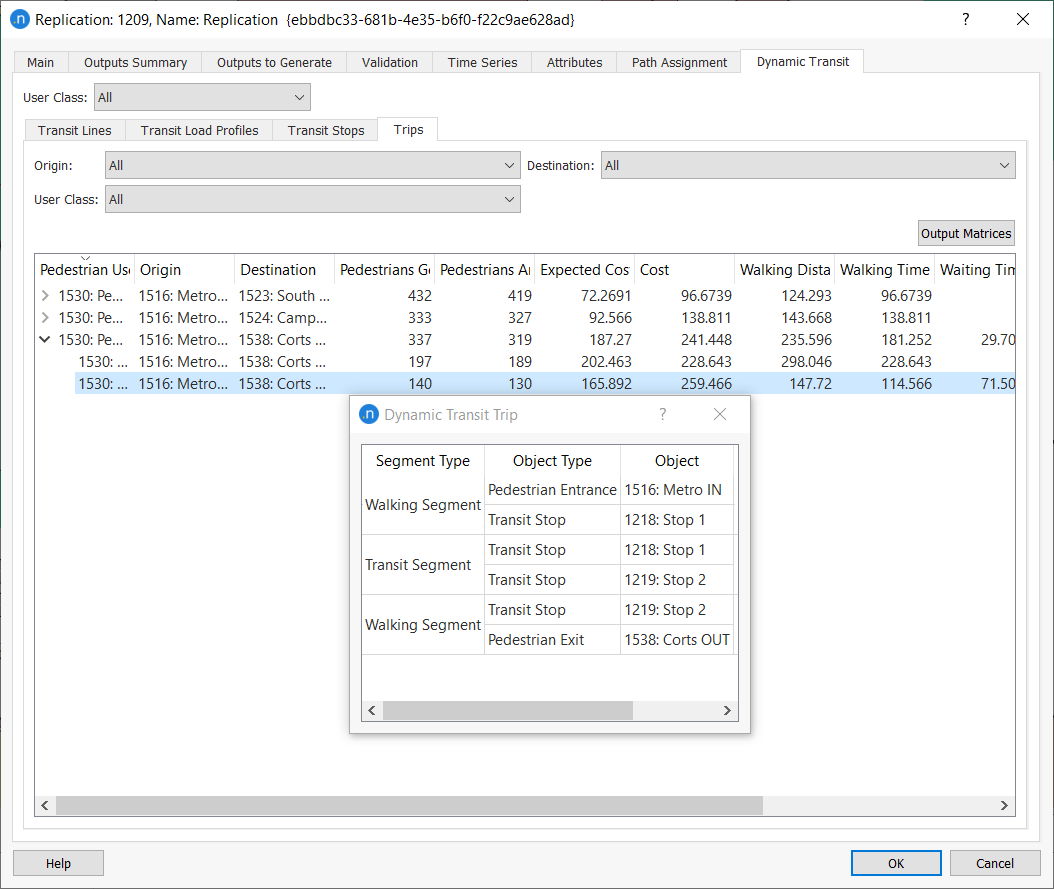Viewport: 1054px width, 889px height.
Task: Open the top User Class dropdown
Action: tap(298, 97)
